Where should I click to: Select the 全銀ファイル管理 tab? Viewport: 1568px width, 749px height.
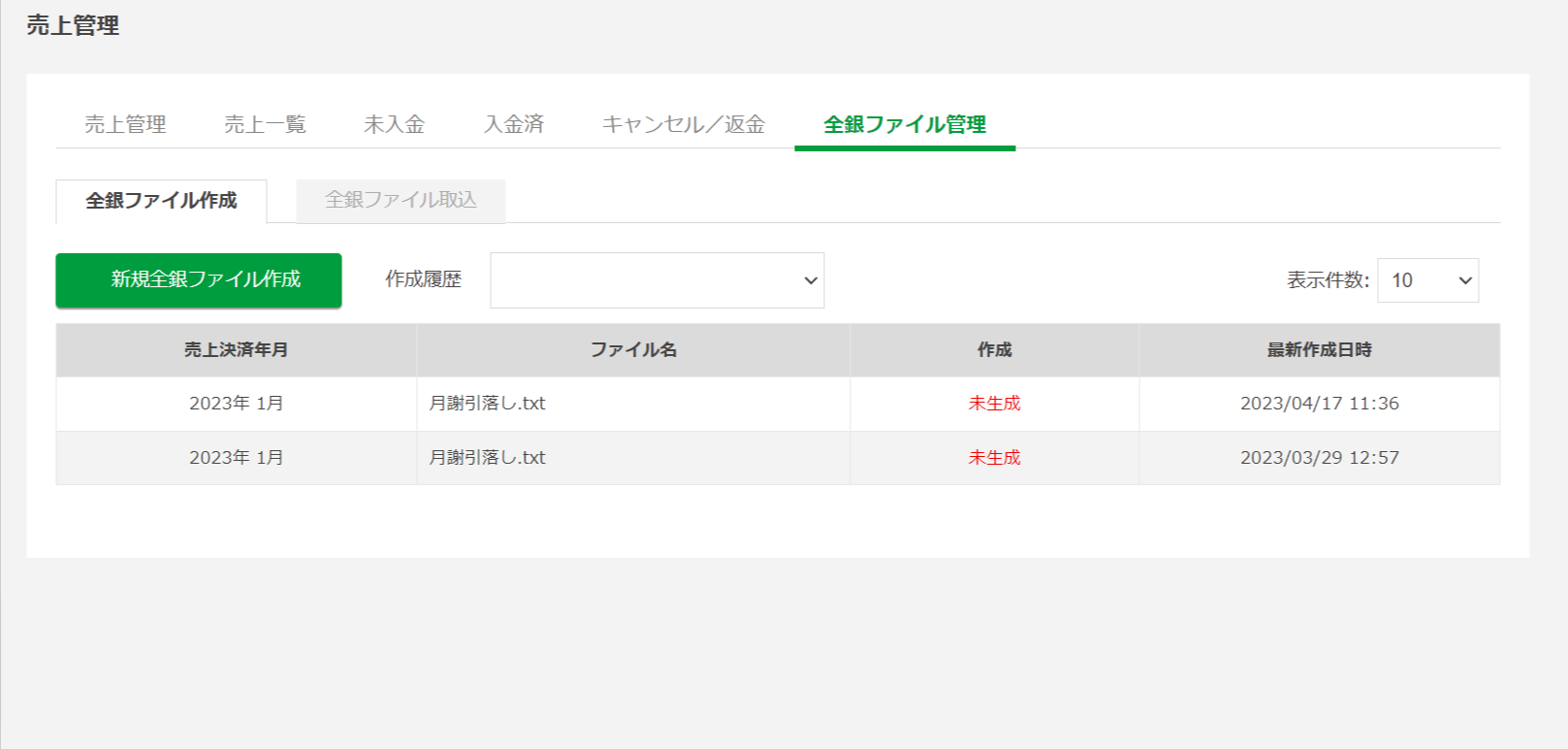tap(905, 124)
